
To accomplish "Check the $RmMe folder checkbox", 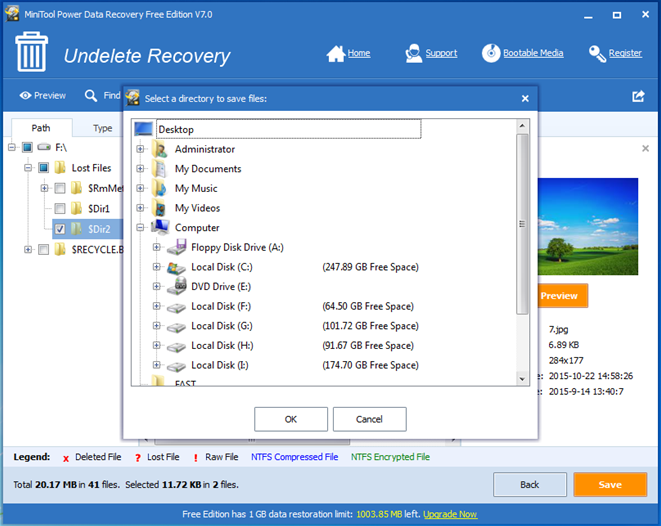I will pyautogui.click(x=60, y=188).
